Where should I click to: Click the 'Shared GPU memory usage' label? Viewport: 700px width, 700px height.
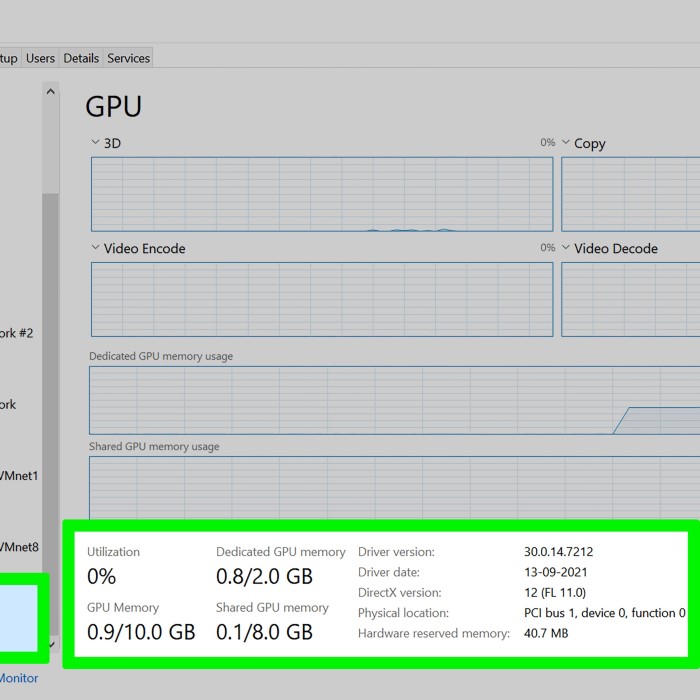point(154,446)
